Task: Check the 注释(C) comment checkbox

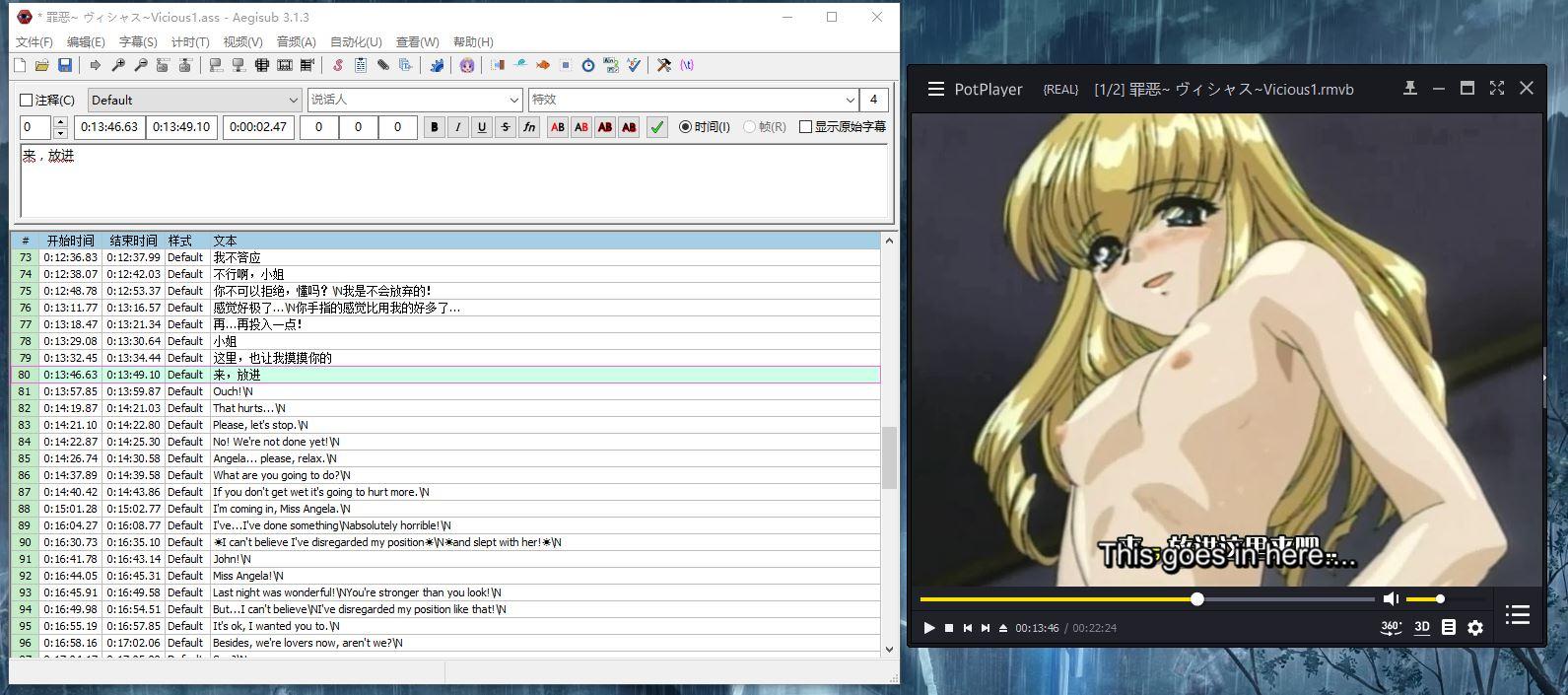Action: [27, 100]
